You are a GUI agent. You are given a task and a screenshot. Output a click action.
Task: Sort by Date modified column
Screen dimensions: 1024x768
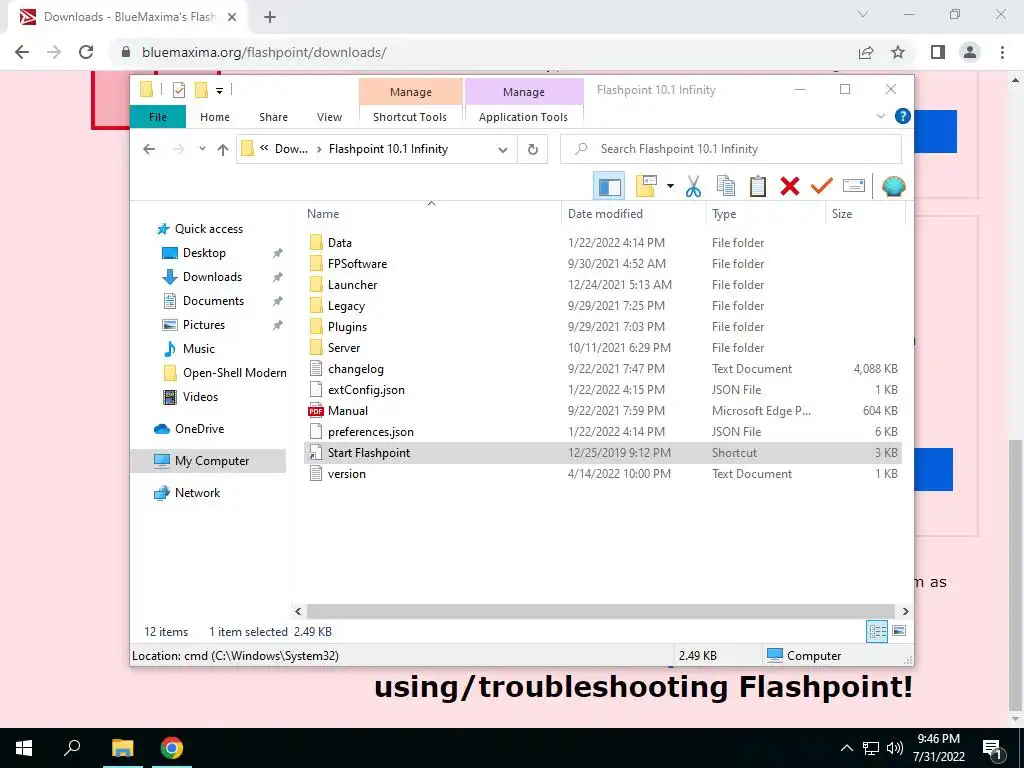633,214
